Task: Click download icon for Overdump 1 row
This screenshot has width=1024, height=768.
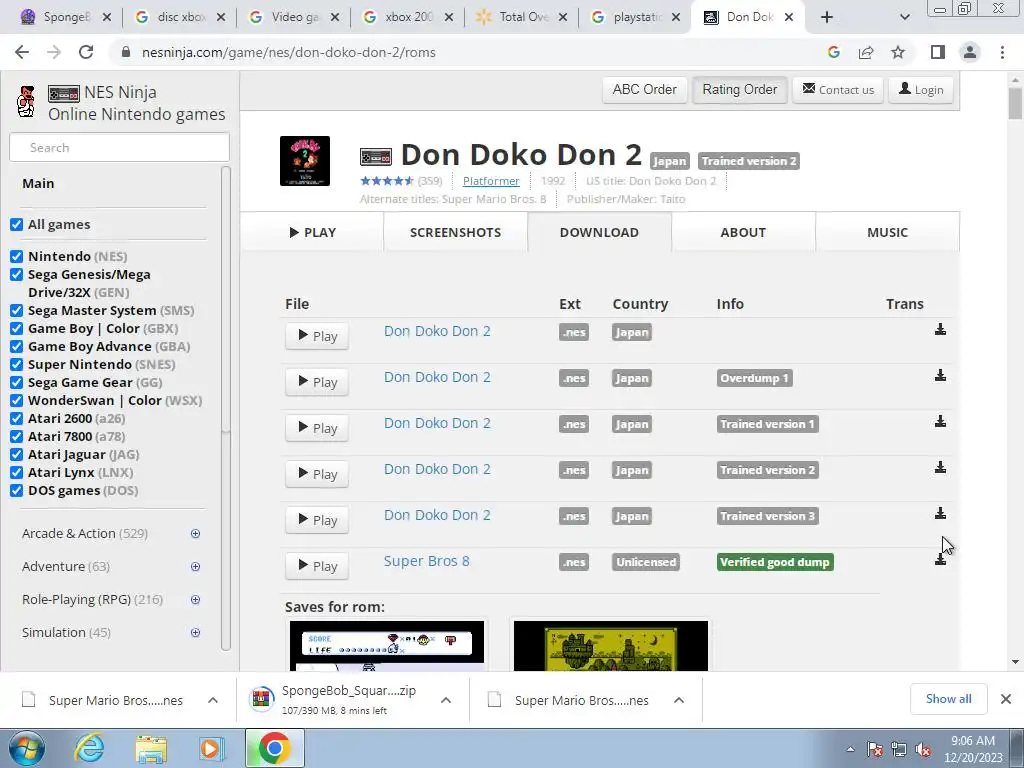Action: tap(940, 375)
